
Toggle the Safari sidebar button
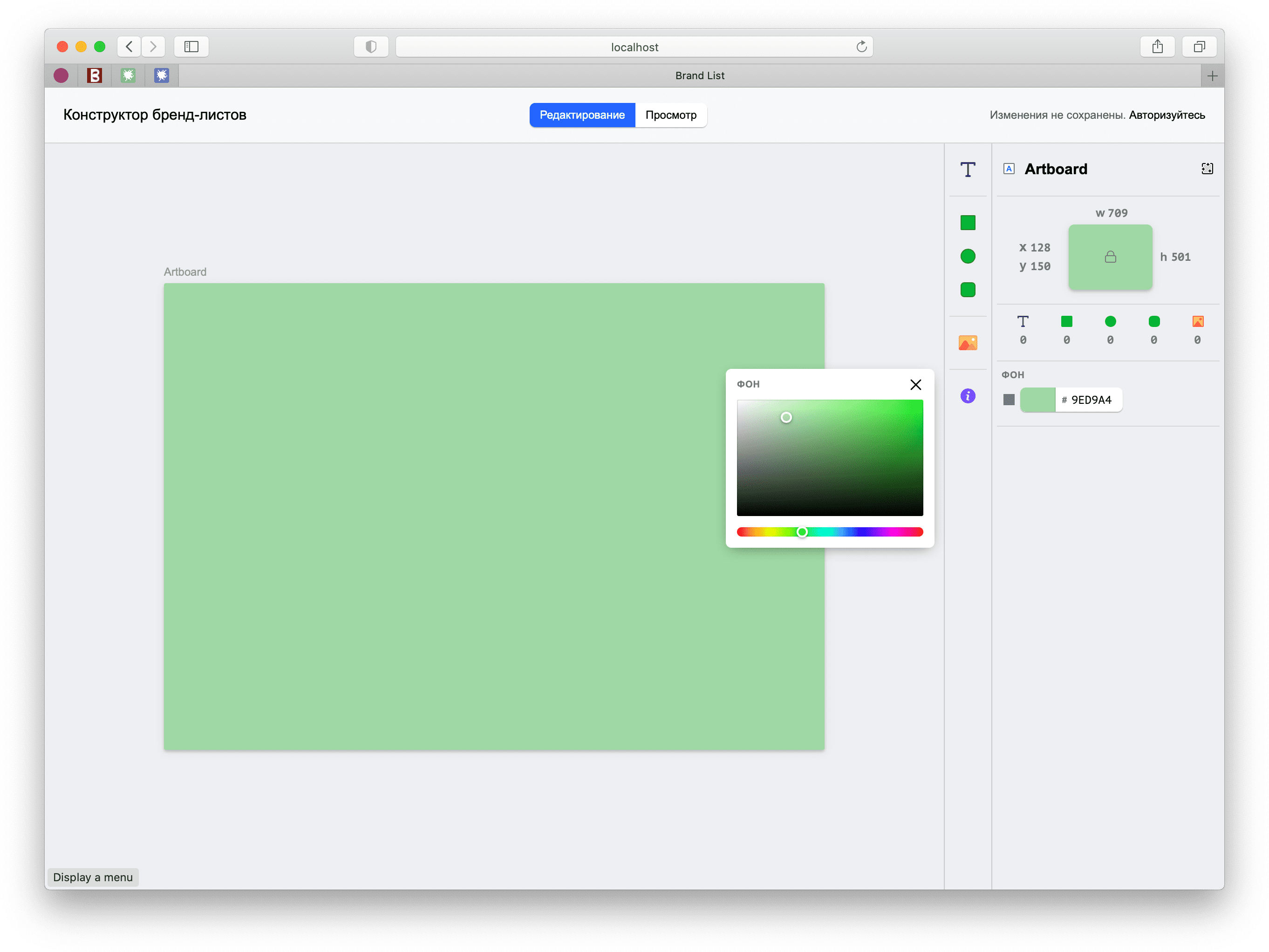coord(191,47)
